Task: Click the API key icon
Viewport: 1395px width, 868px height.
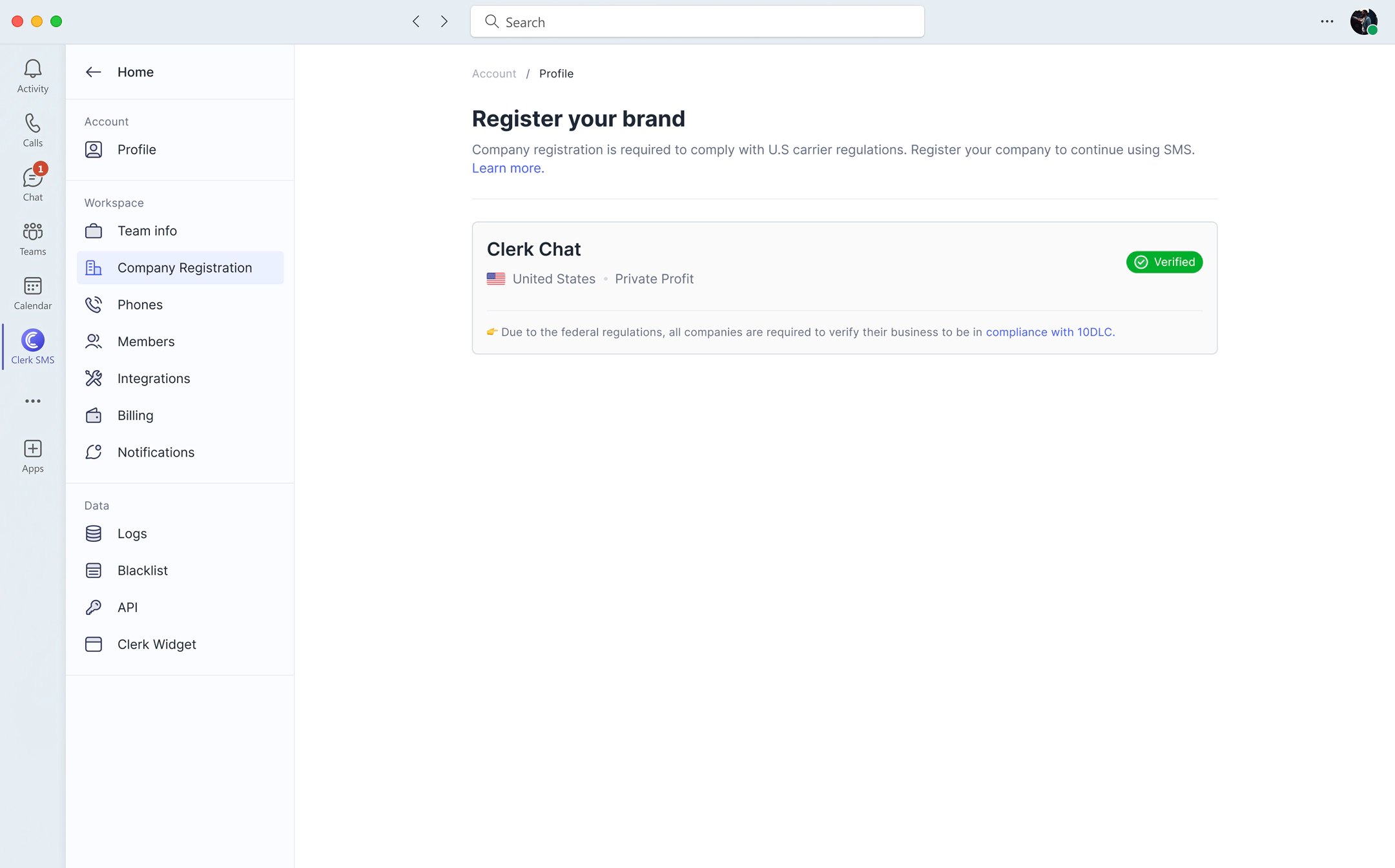Action: point(94,607)
